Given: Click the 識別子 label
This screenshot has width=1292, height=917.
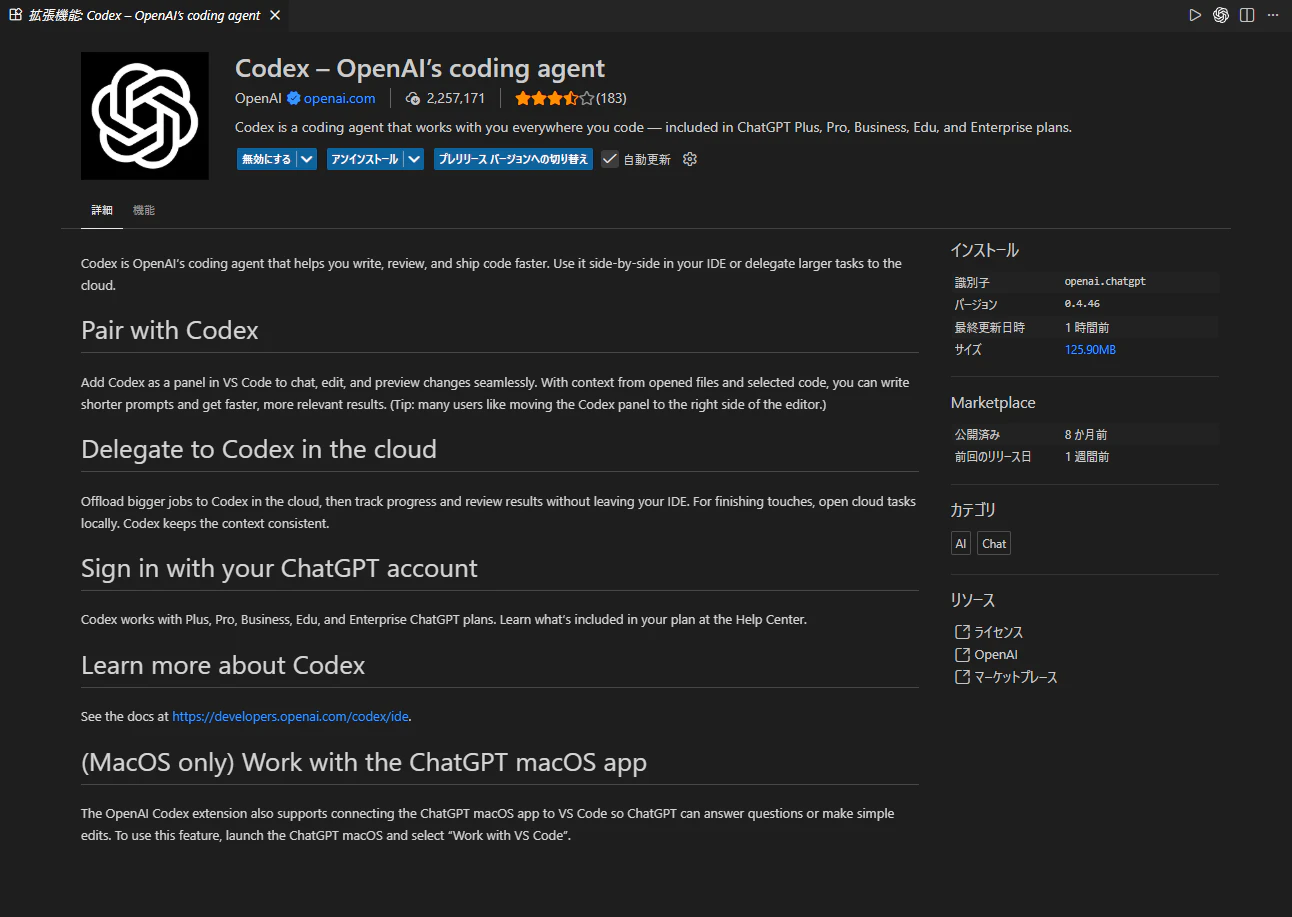Looking at the screenshot, I should [x=972, y=282].
